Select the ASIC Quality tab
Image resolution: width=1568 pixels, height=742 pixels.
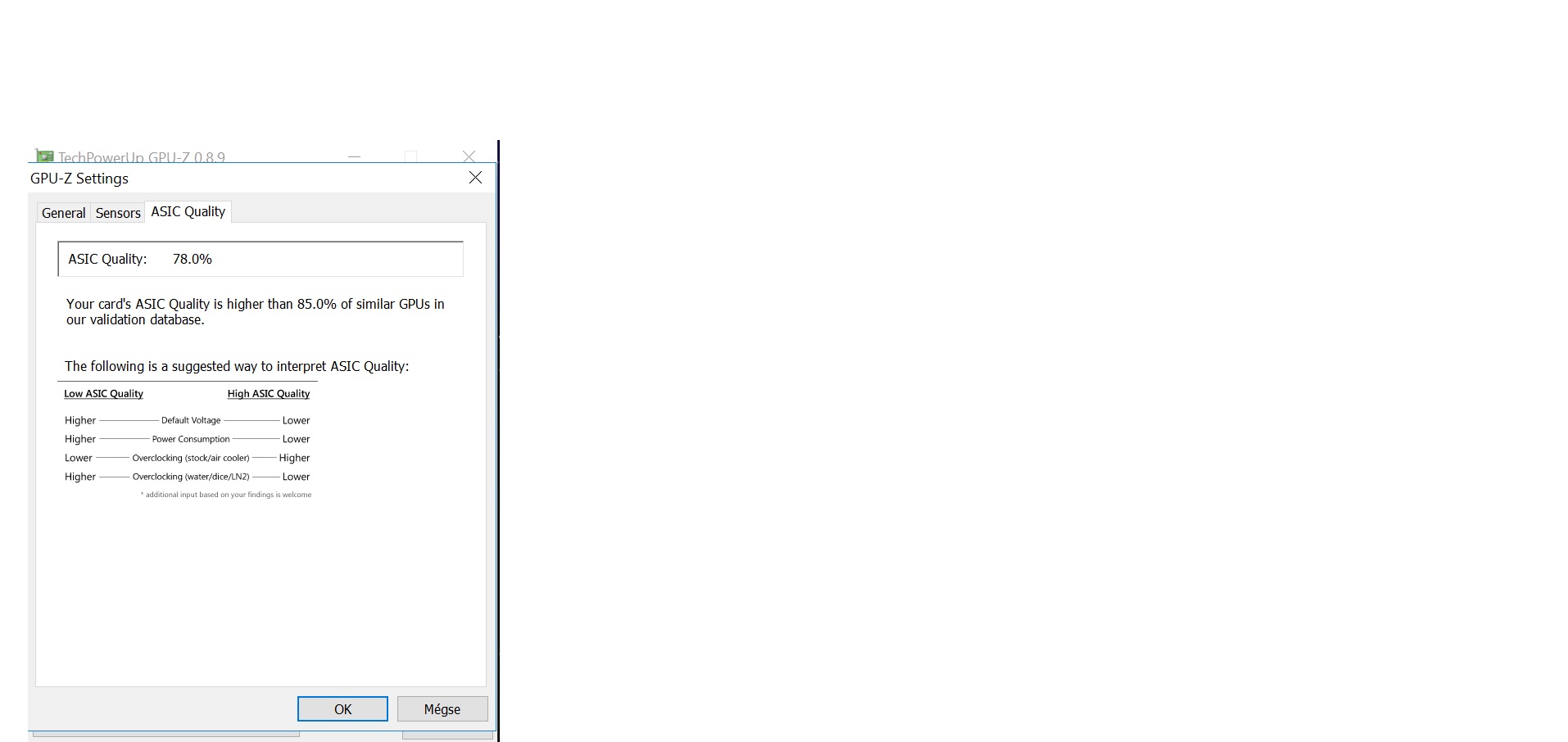point(188,211)
